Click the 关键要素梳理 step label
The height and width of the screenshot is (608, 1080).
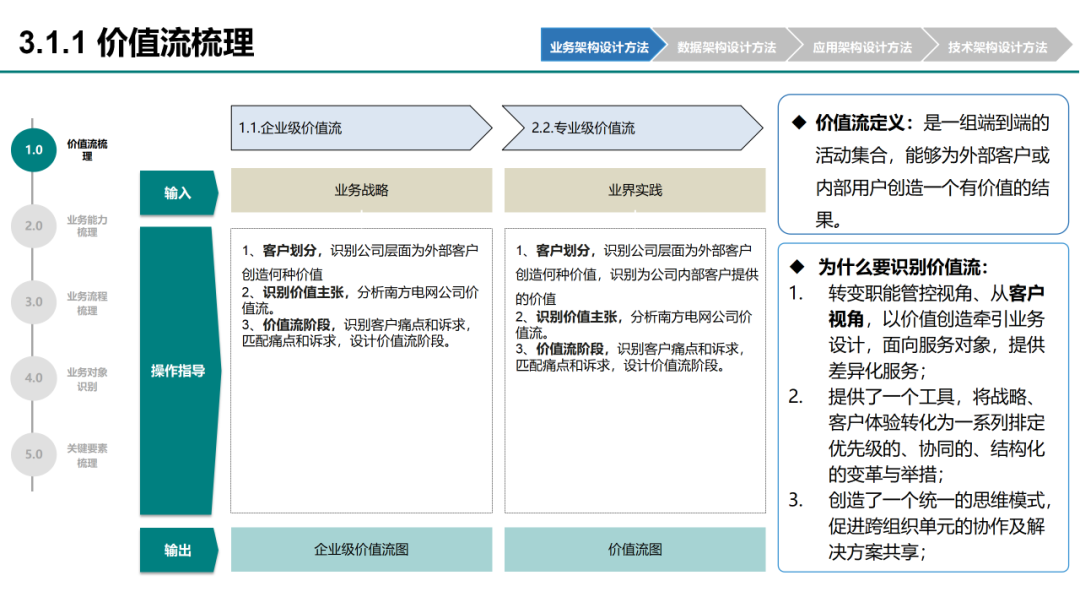pos(87,455)
